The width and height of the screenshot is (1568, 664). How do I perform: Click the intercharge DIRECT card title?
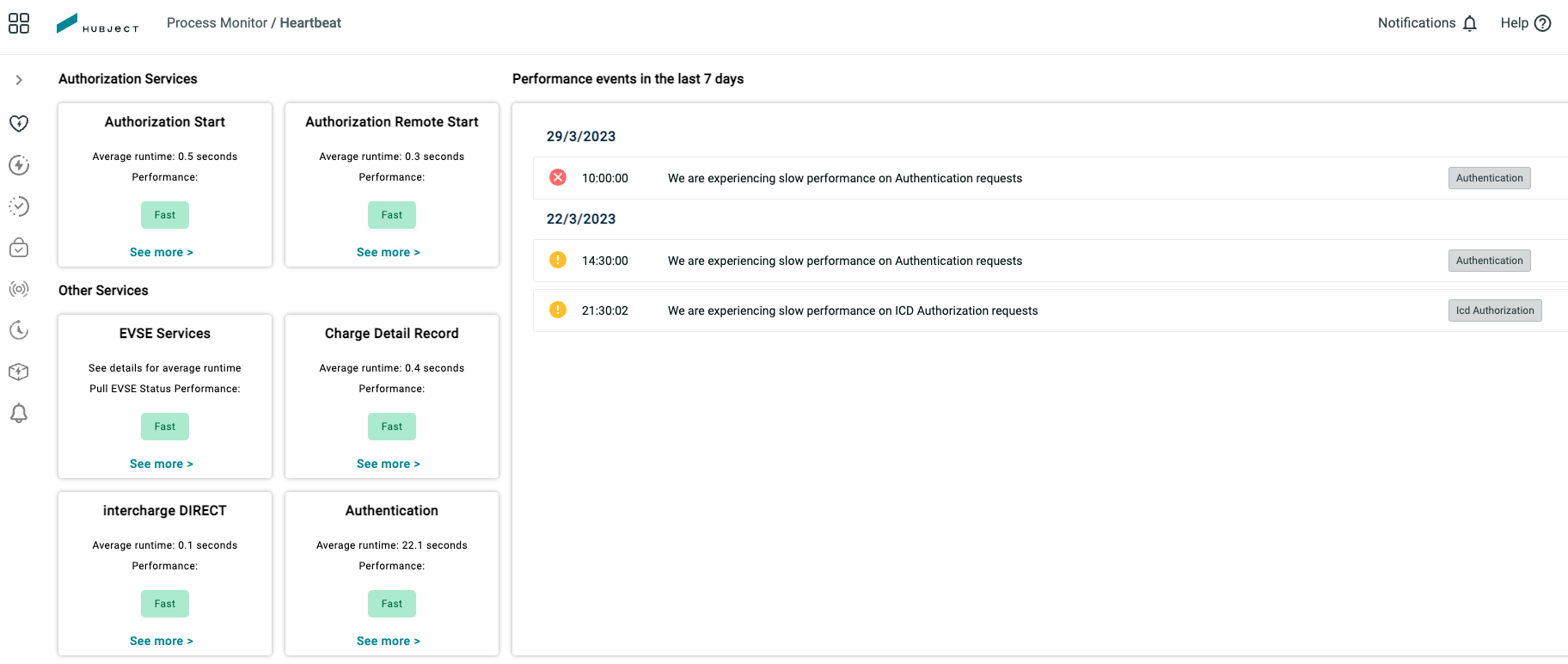click(x=165, y=511)
